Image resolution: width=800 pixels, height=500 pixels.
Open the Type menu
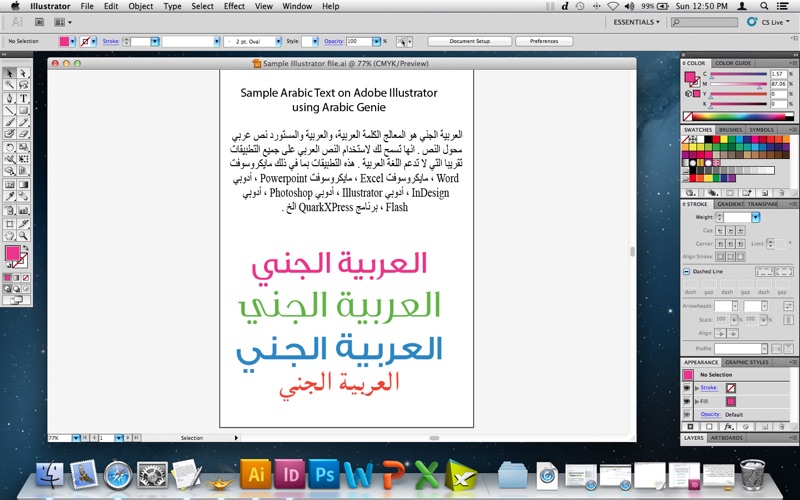[172, 6]
